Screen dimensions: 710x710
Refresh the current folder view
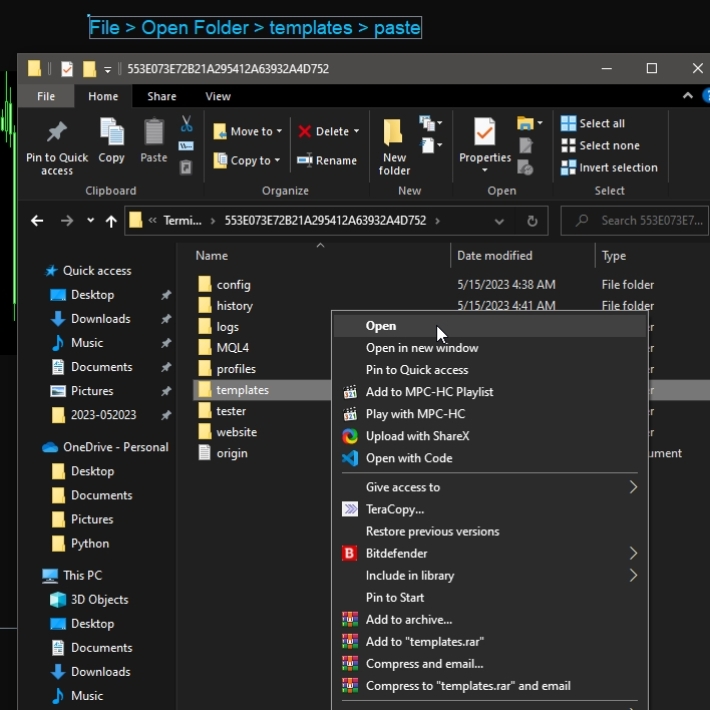click(x=532, y=221)
